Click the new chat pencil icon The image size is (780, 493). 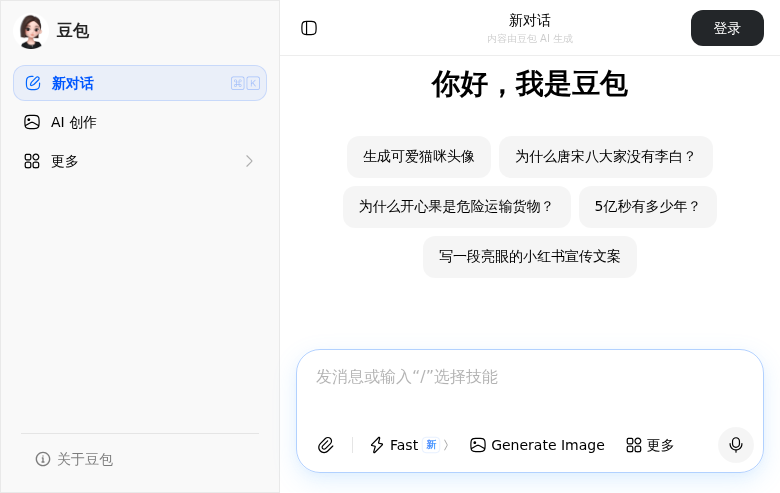33,83
